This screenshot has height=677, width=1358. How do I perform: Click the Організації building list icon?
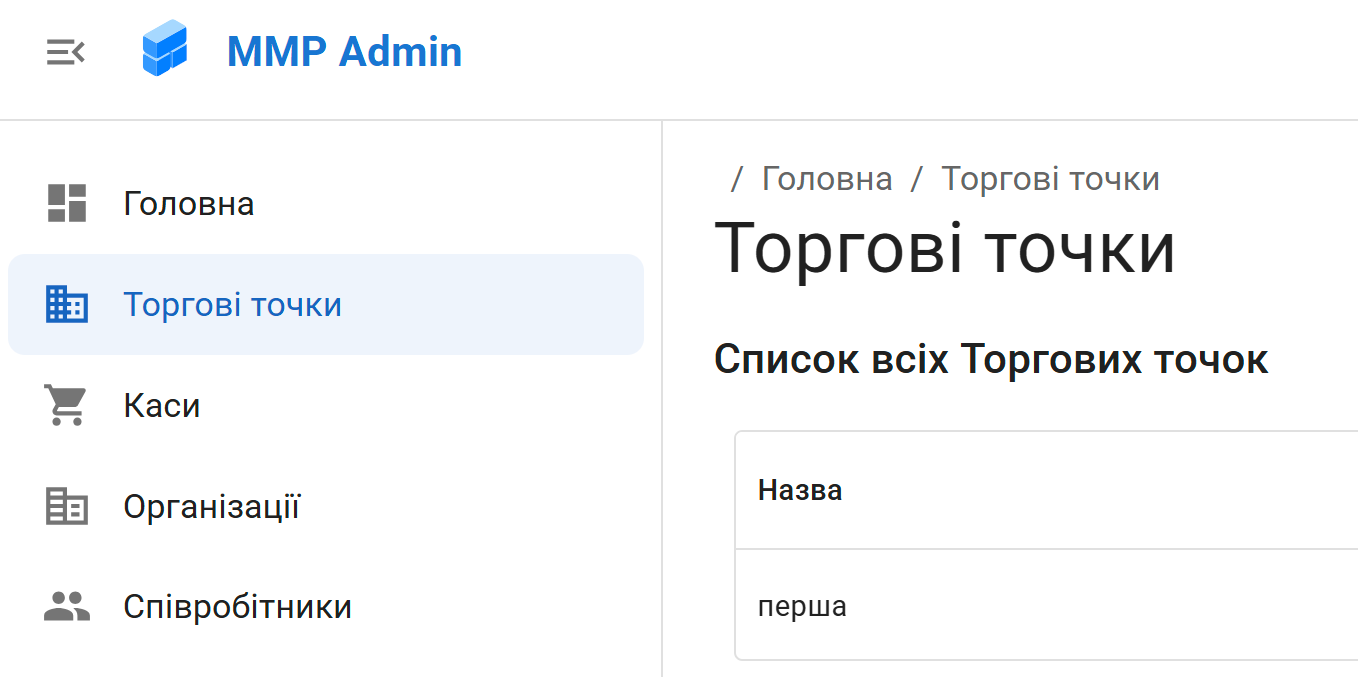tap(67, 506)
